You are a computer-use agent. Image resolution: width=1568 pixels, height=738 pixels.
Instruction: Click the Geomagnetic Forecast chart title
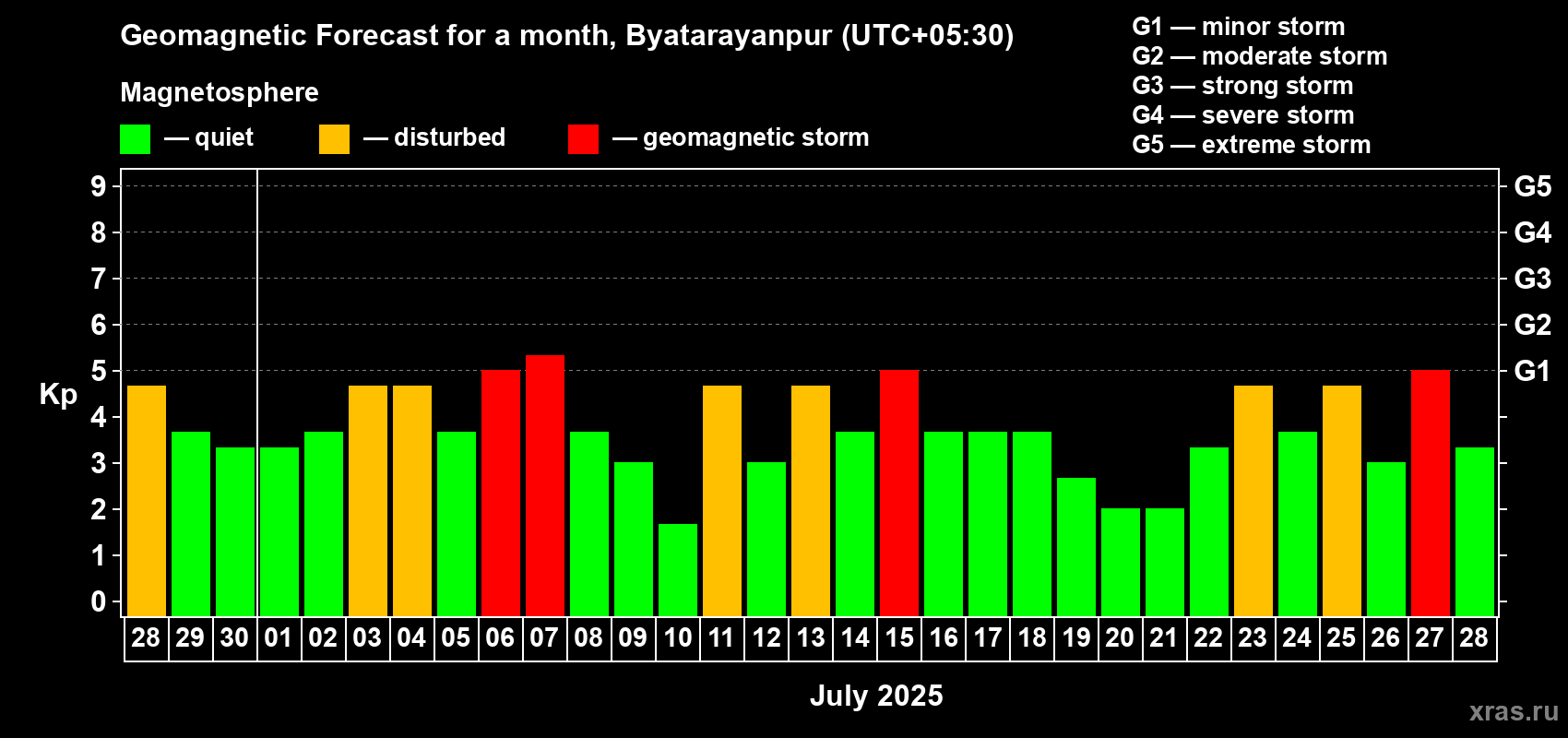[567, 36]
